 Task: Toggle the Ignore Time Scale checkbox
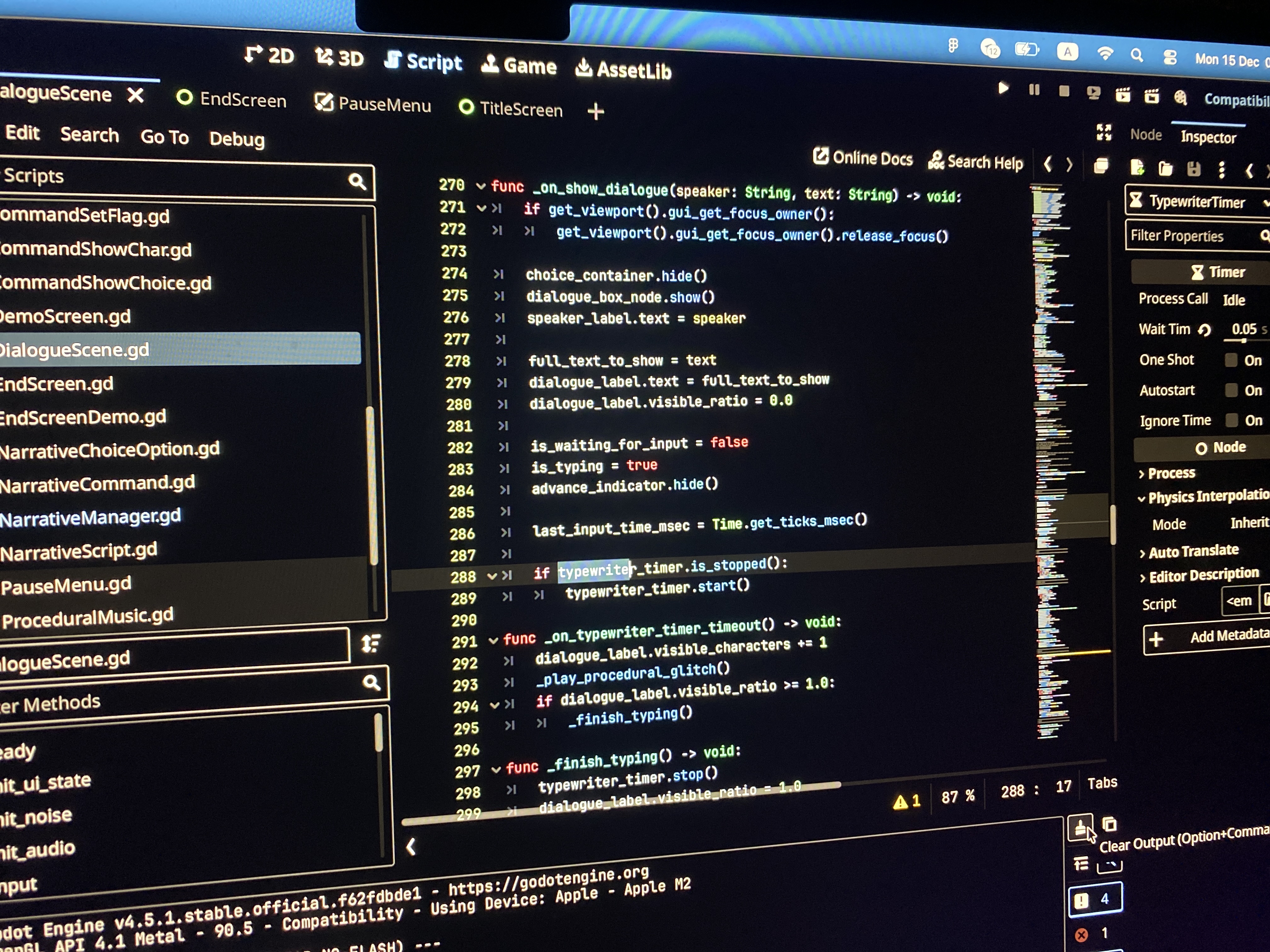(1232, 420)
